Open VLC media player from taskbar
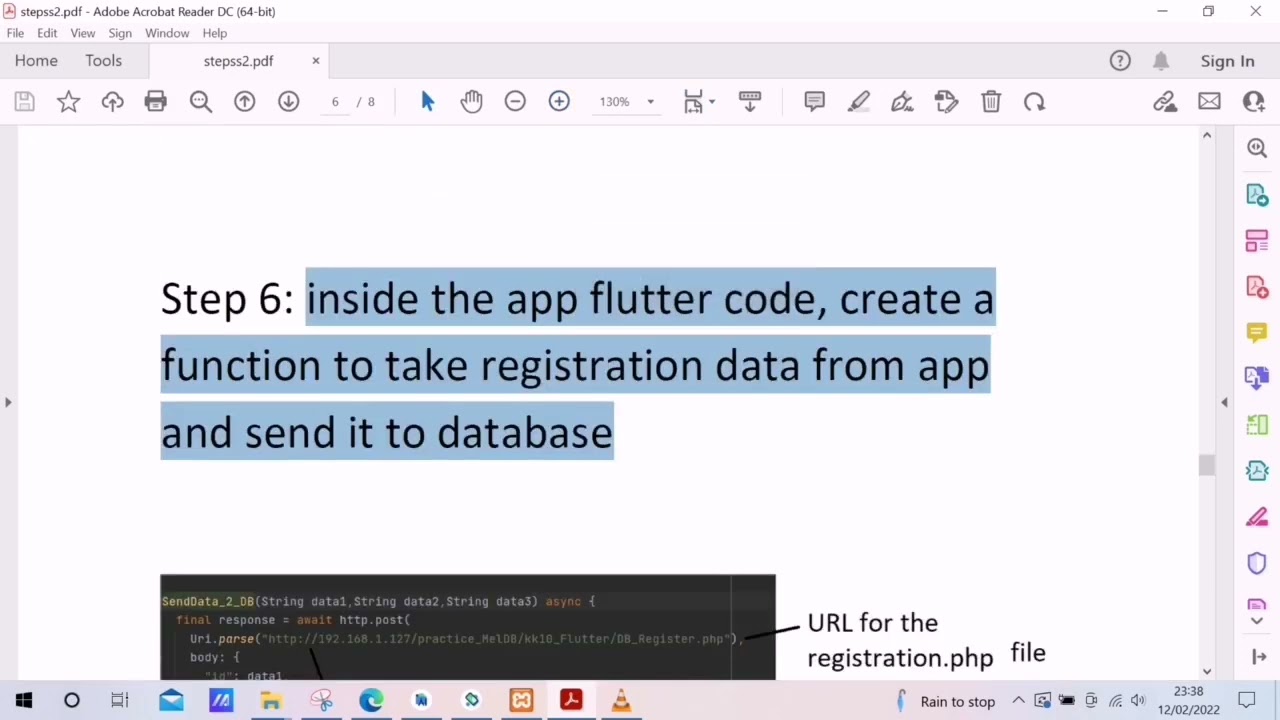The image size is (1280, 720). point(621,700)
